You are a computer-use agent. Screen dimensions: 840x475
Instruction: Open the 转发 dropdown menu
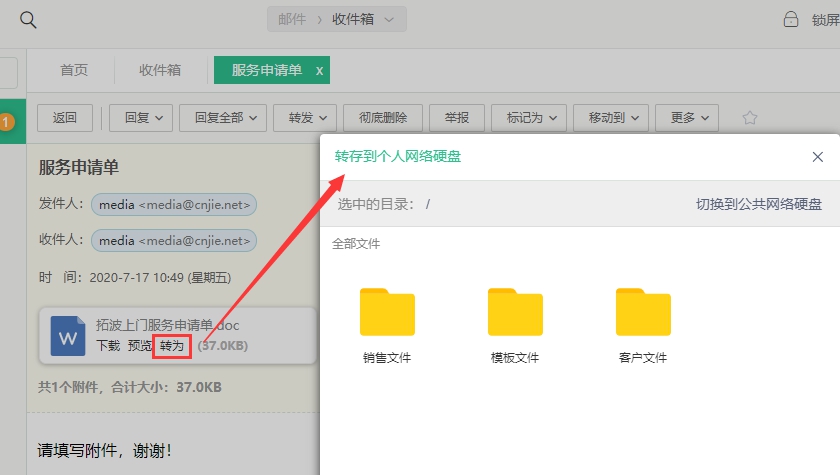(304, 118)
